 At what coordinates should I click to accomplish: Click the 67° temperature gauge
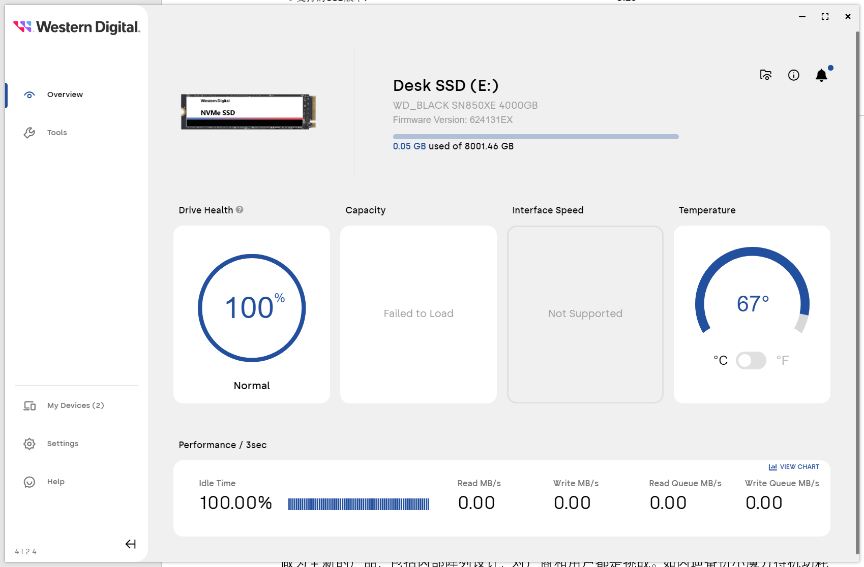click(752, 291)
